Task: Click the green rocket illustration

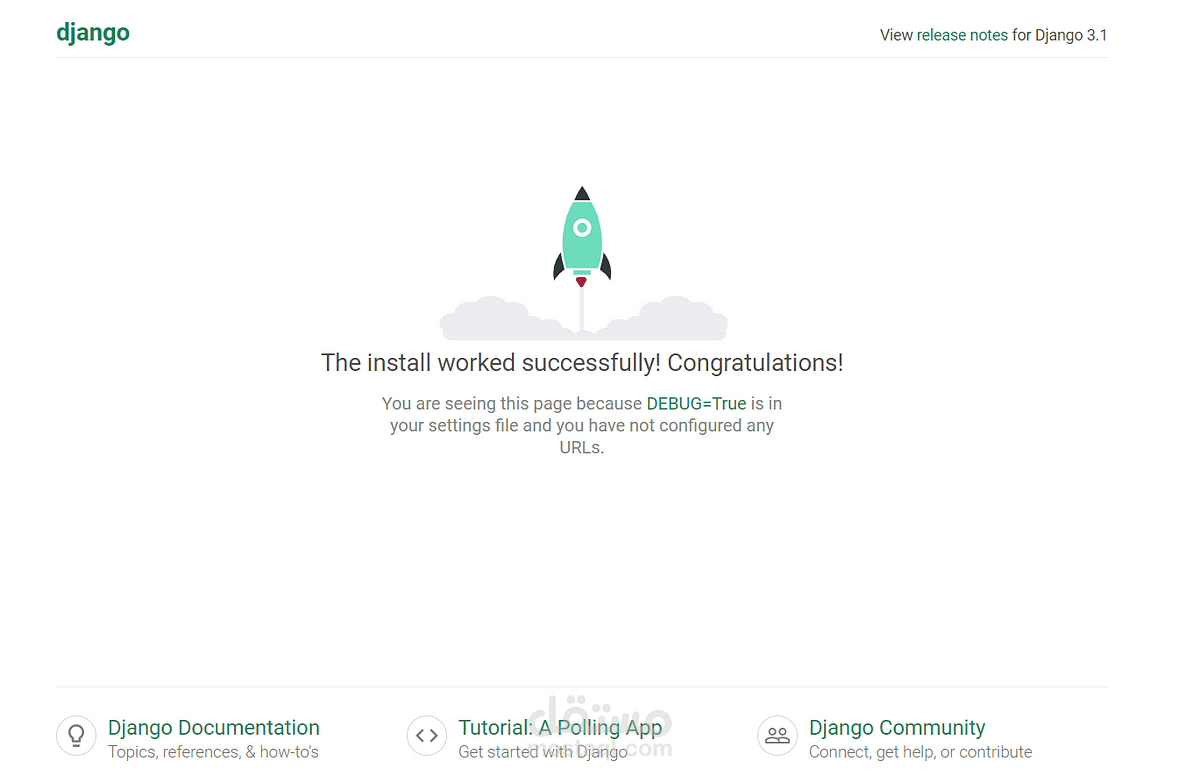Action: (581, 235)
